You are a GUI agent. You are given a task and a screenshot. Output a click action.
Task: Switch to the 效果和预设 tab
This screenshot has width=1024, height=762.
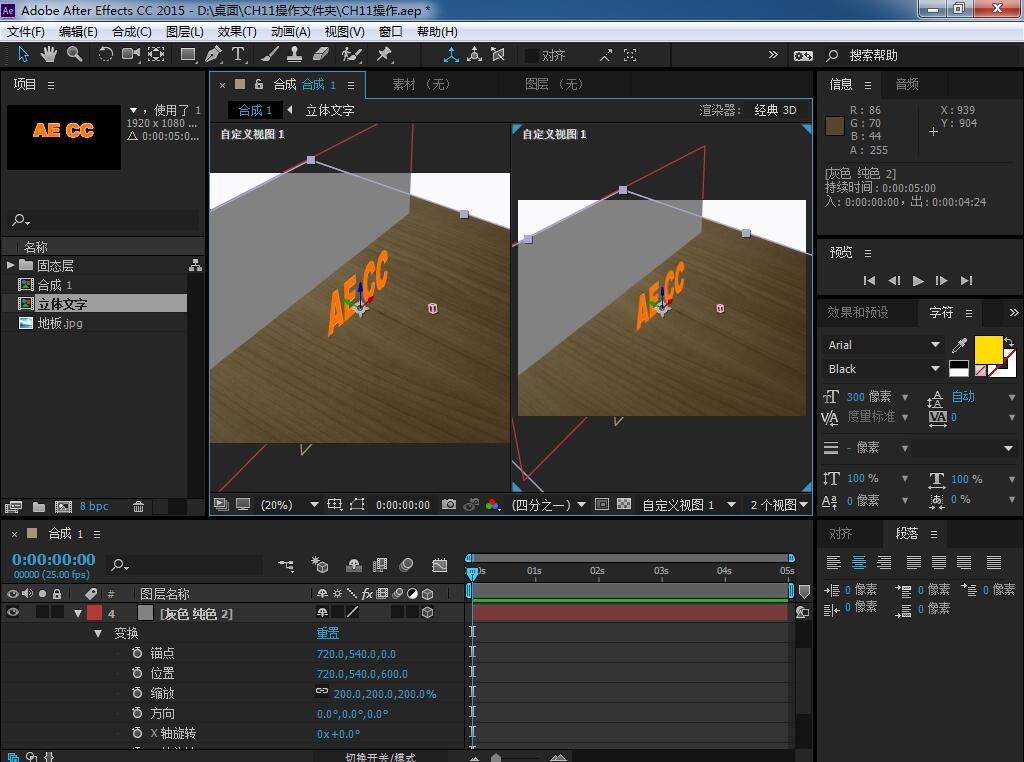pos(857,312)
